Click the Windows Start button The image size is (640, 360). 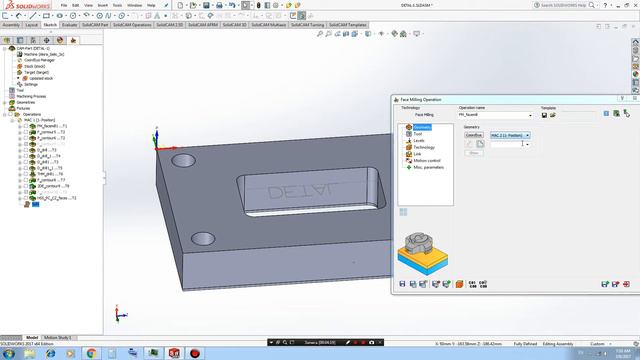[x=9, y=353]
